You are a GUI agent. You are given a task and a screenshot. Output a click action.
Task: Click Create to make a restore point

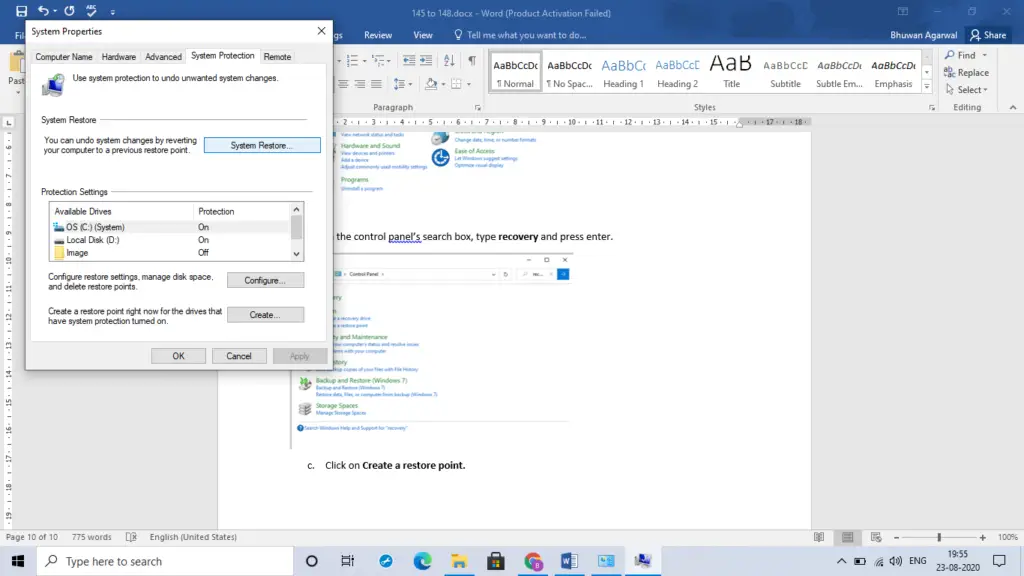265,315
